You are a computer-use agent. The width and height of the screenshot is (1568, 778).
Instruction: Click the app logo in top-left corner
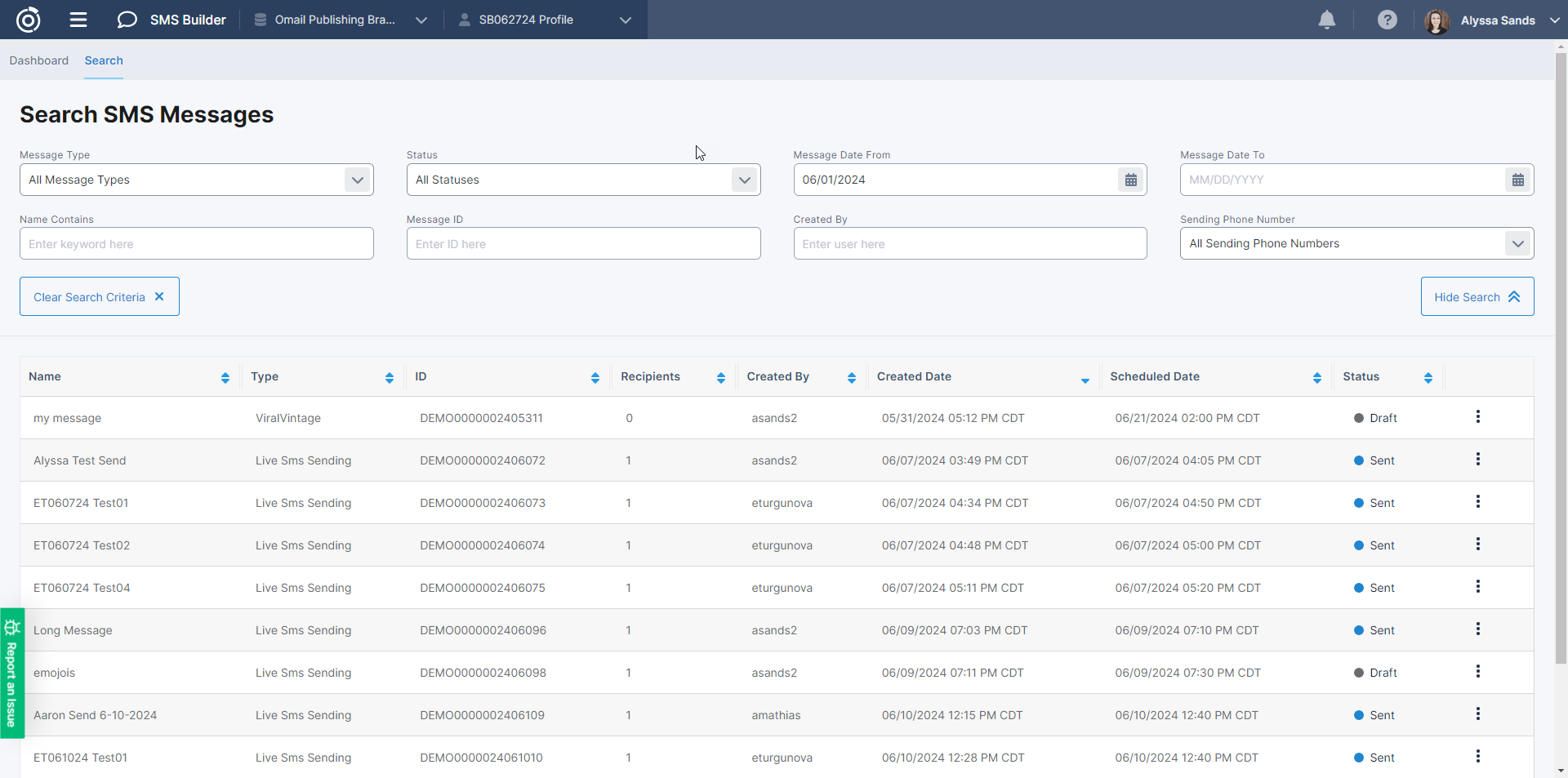click(29, 20)
